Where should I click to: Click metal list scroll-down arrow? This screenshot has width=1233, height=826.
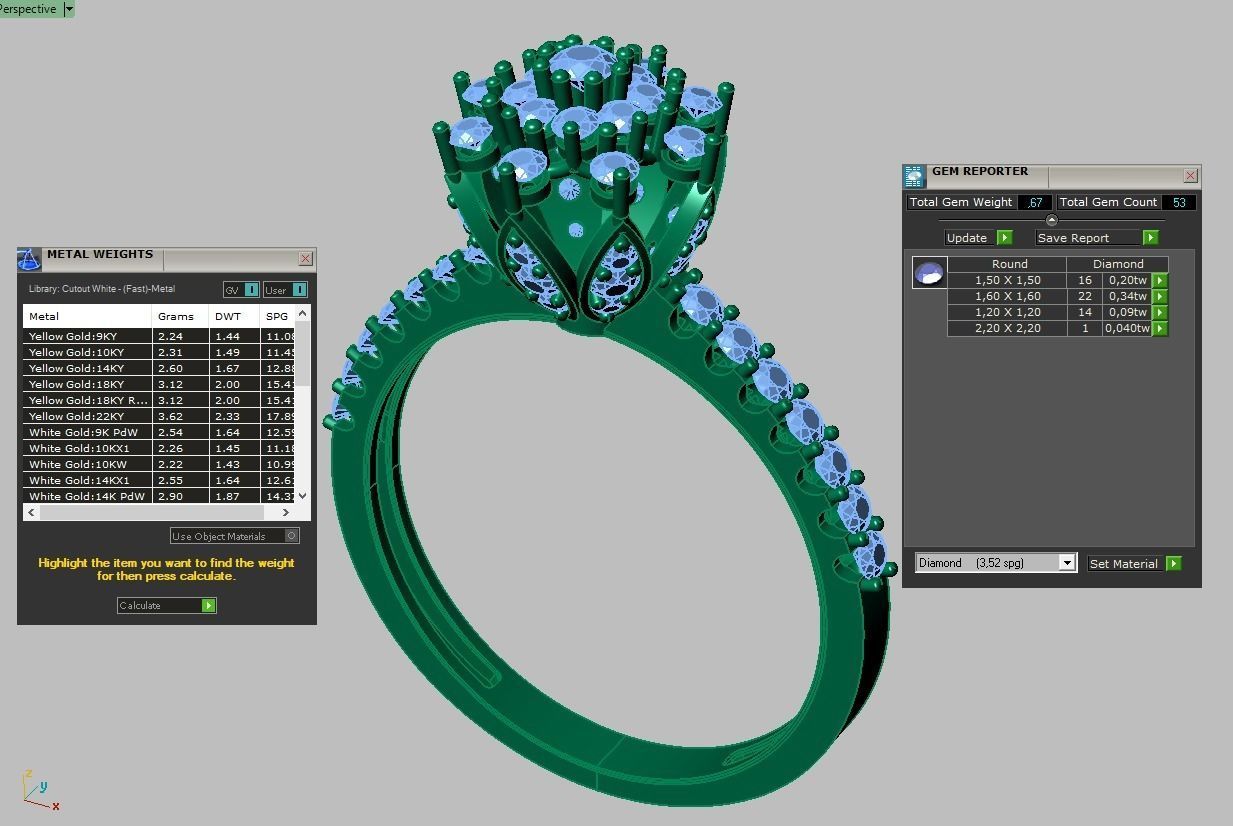coord(303,496)
